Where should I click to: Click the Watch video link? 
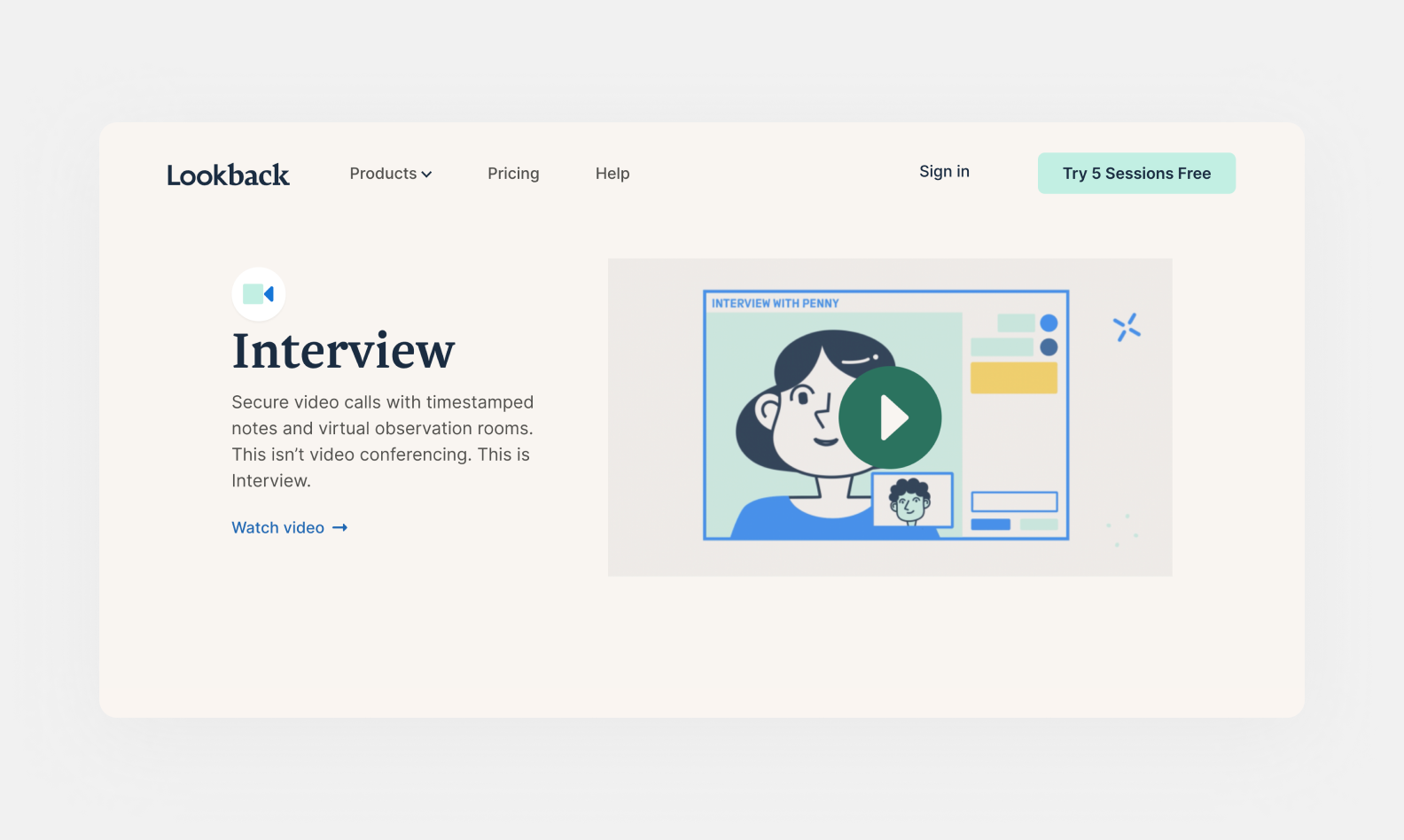click(290, 528)
